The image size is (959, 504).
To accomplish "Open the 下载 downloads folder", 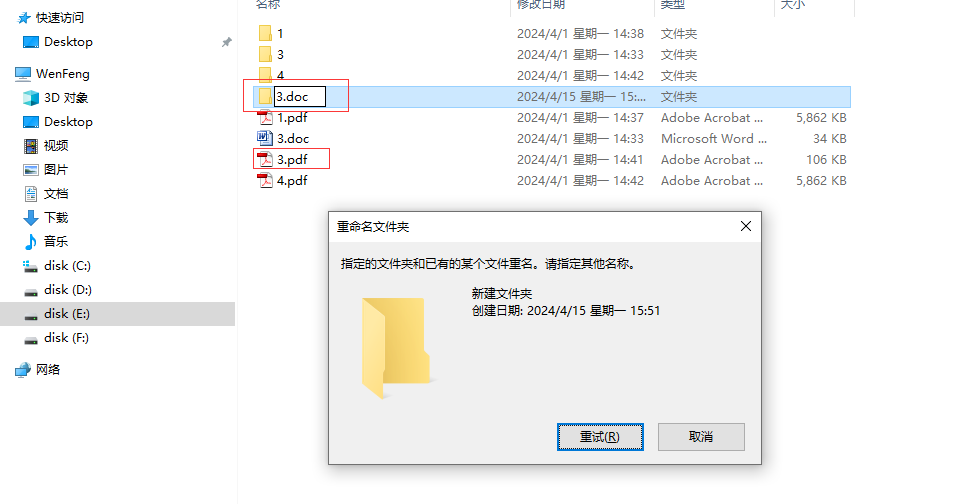I will tap(46, 218).
